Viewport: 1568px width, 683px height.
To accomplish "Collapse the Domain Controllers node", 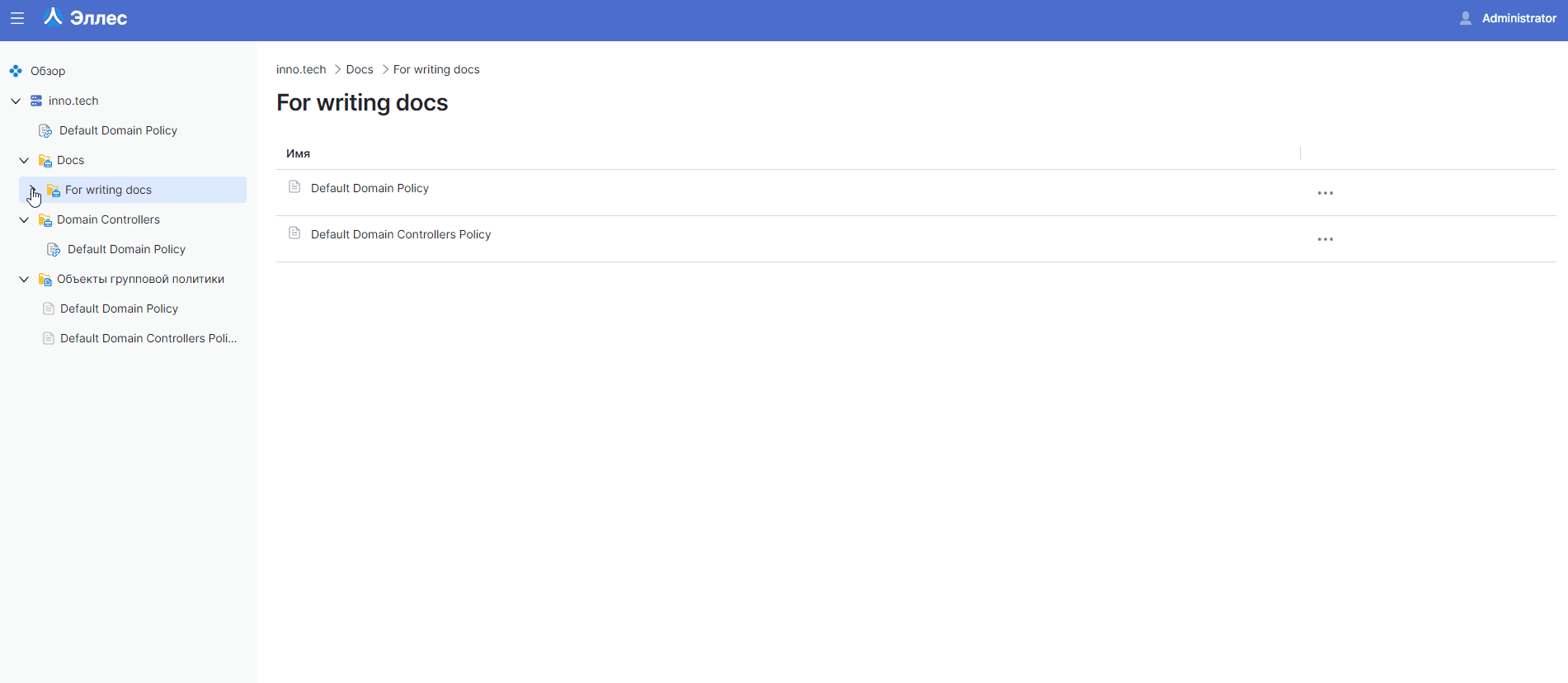I will [24, 219].
